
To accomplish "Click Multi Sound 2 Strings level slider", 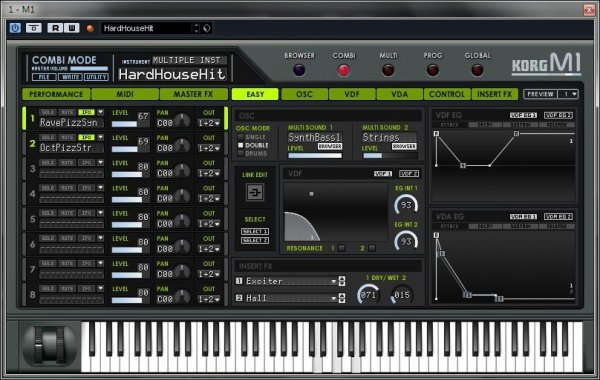I will tap(390, 156).
